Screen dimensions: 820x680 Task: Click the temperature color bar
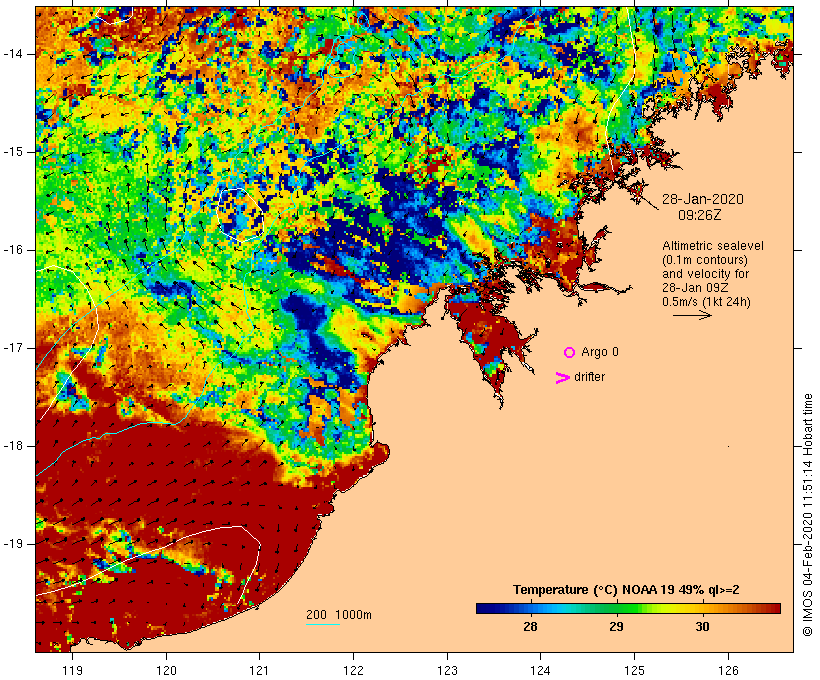[x=628, y=608]
